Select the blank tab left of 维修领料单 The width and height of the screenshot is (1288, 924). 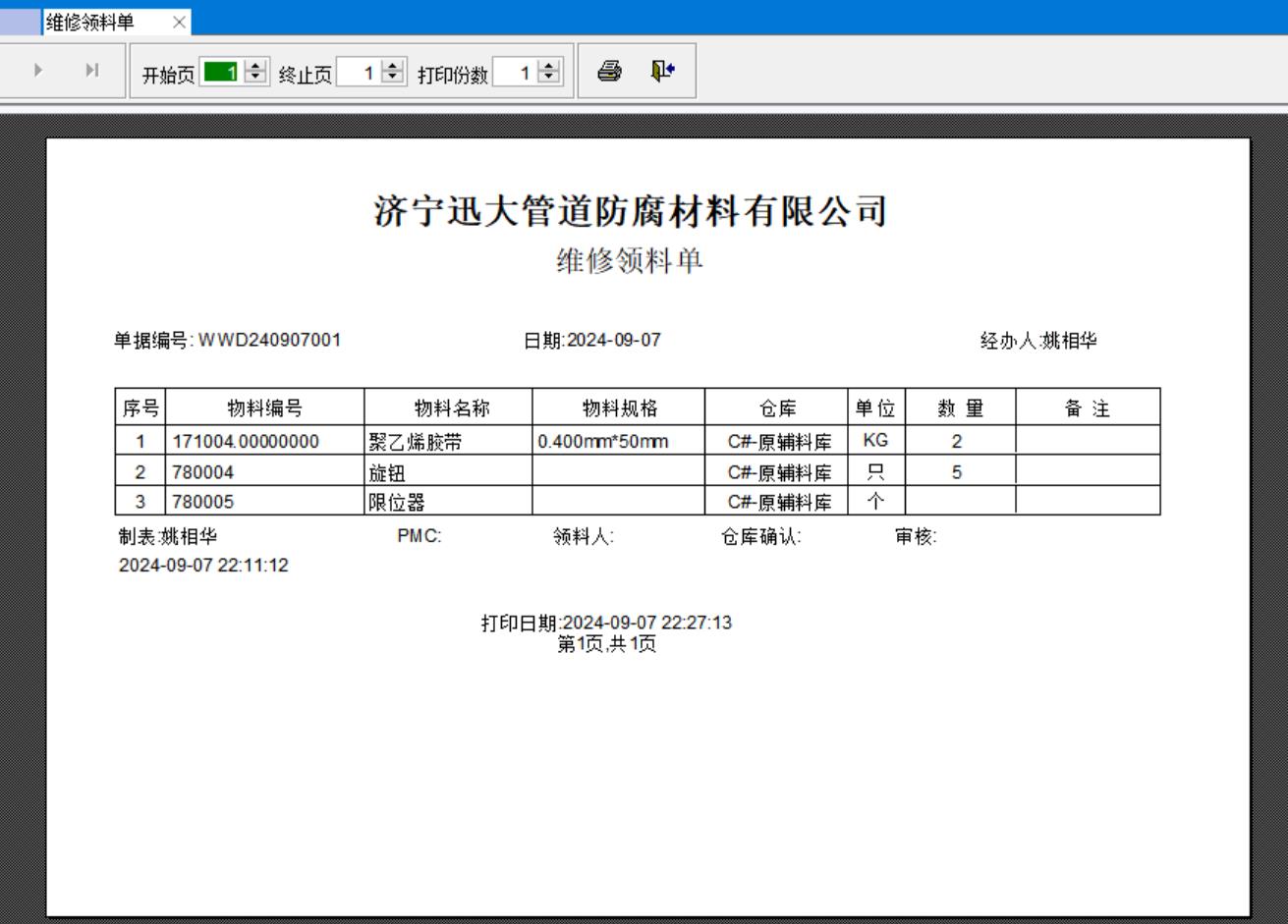point(21,22)
